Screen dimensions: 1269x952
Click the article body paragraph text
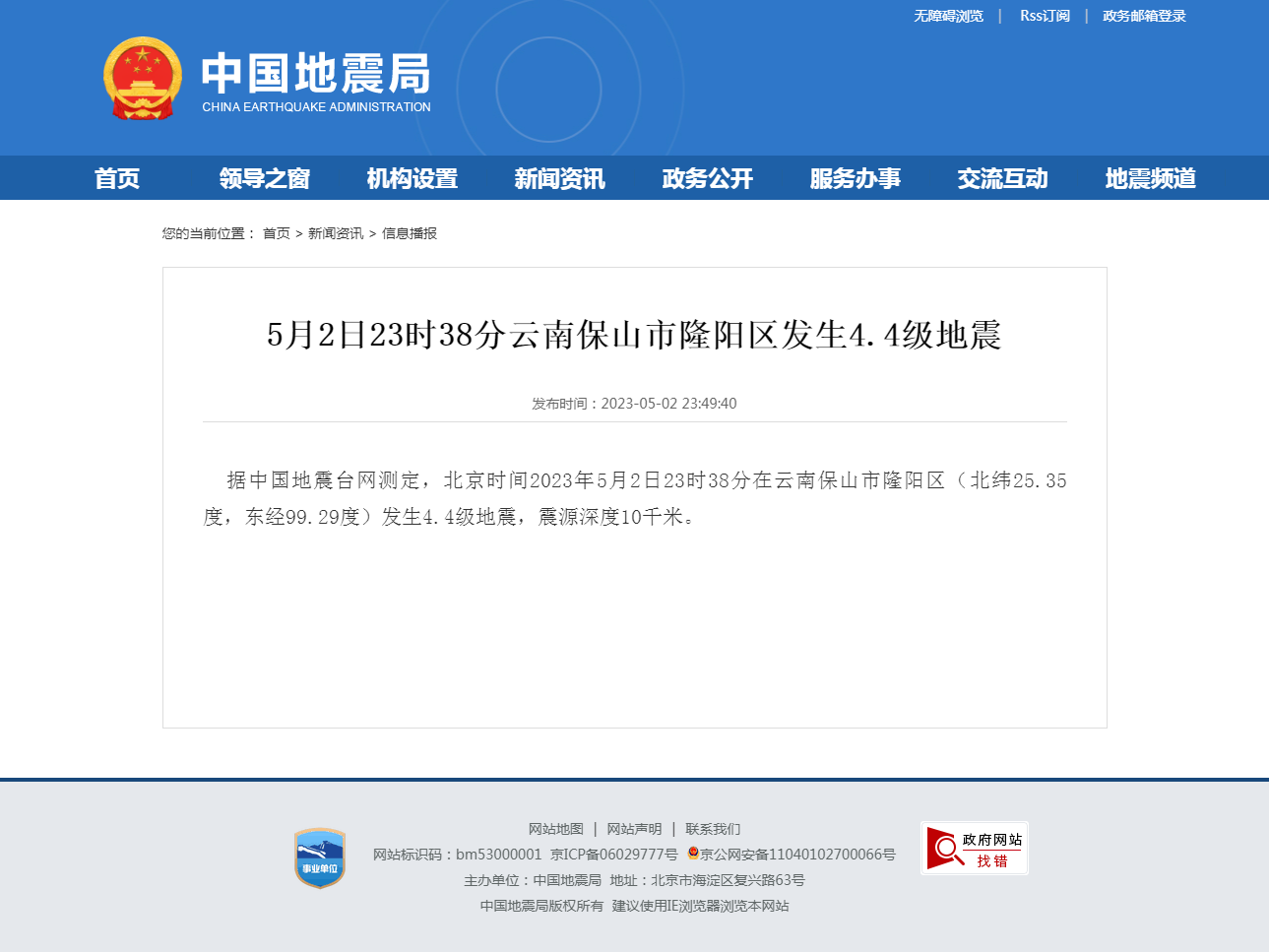click(635, 498)
